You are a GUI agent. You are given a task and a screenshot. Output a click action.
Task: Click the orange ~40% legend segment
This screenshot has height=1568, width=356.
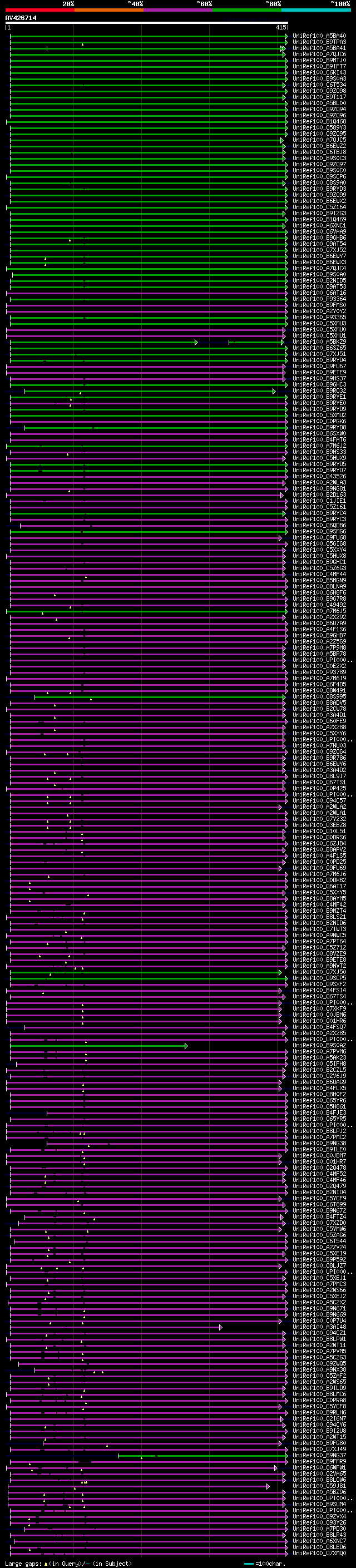coord(109,11)
